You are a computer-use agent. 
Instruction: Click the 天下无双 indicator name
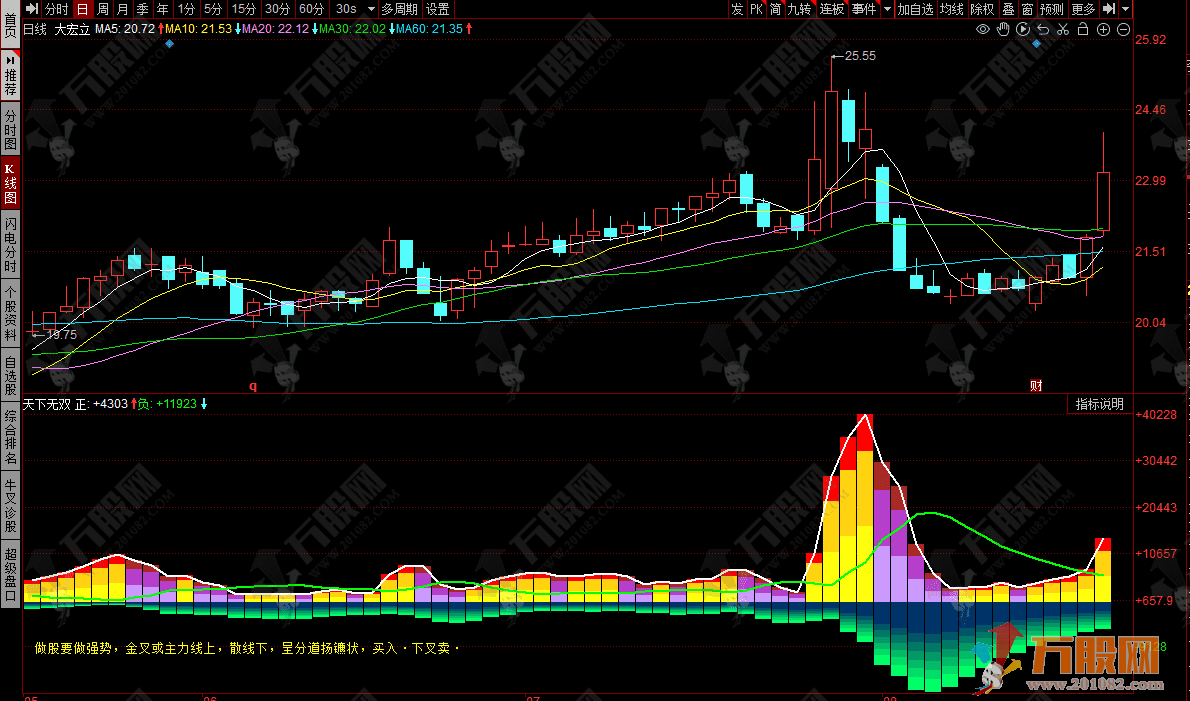(x=46, y=404)
